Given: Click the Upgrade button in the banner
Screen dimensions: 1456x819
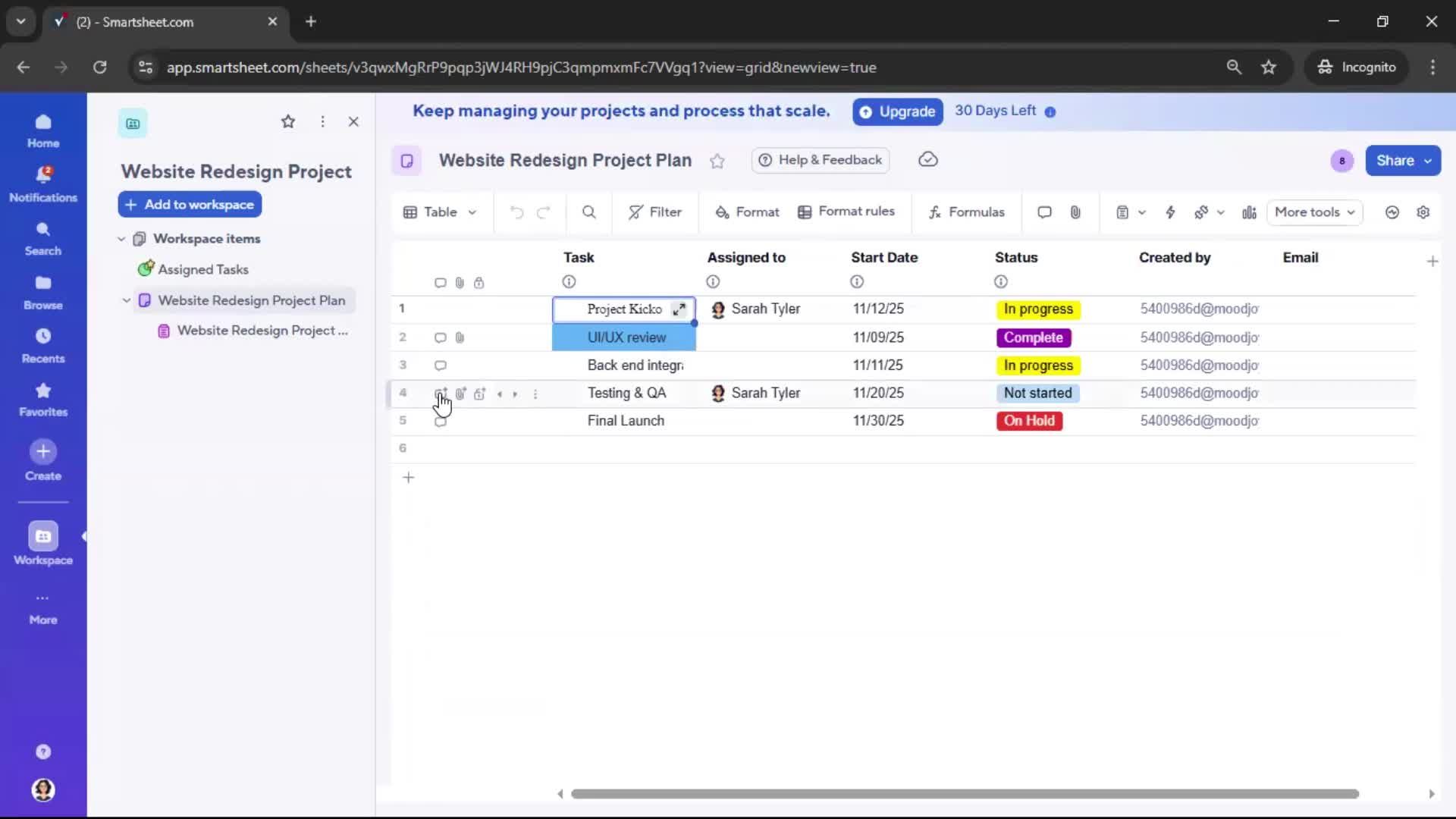Looking at the screenshot, I should coord(897,111).
